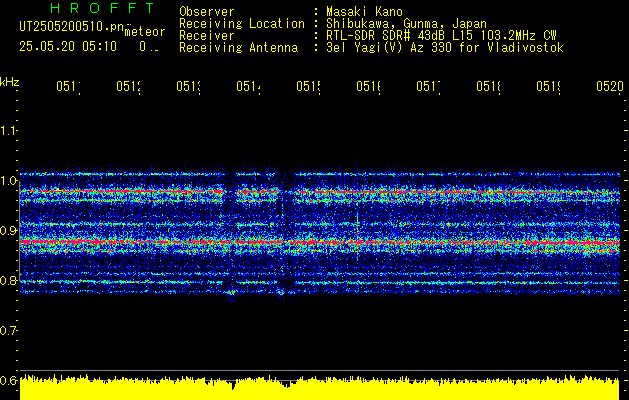Click the 0519 time marker
629x400 pixels.
point(548,86)
